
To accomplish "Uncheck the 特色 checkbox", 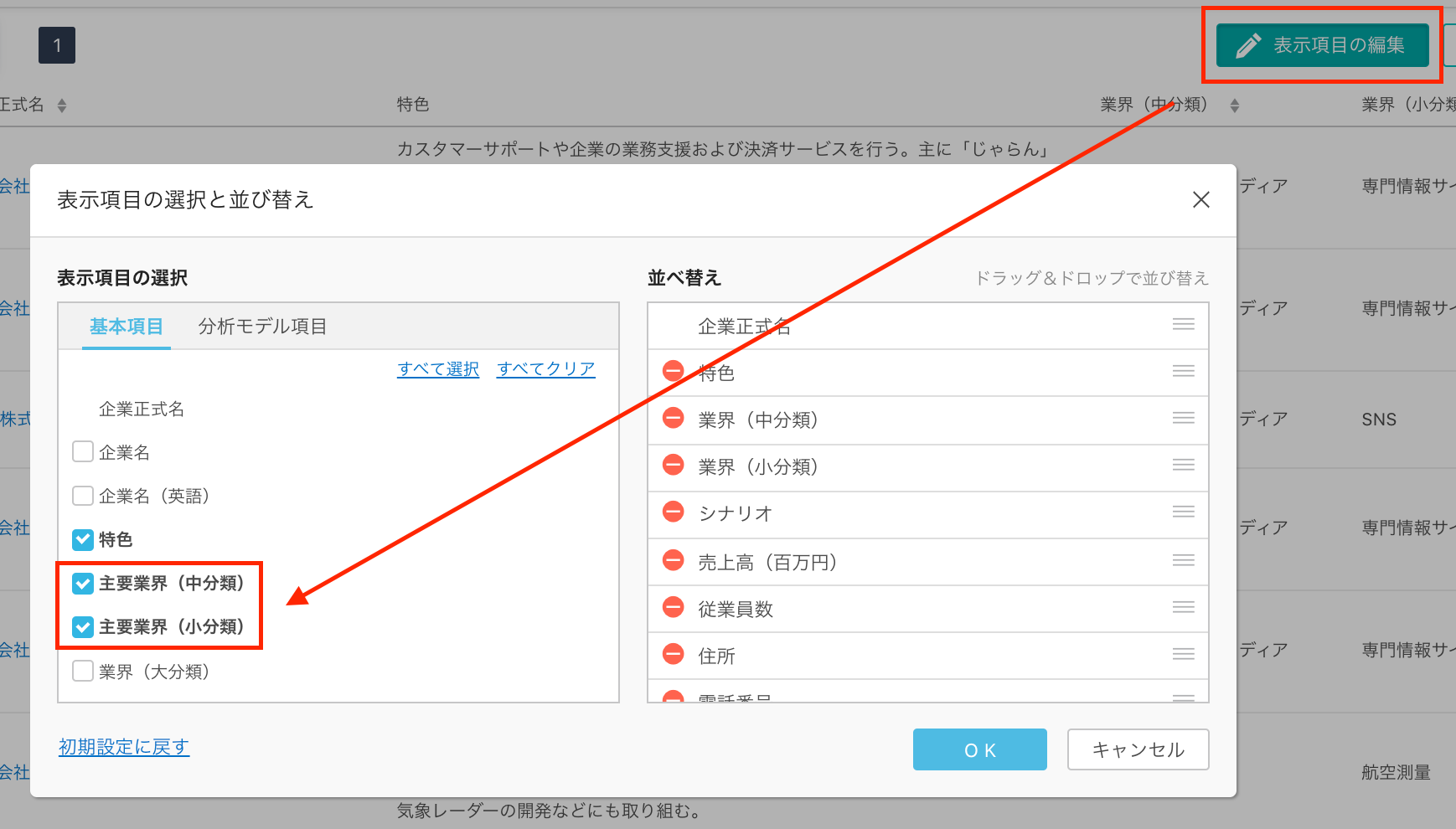I will click(x=83, y=540).
